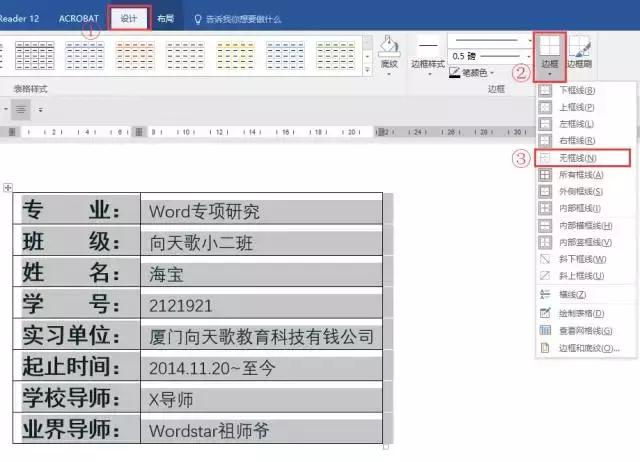This screenshot has width=640, height=462.
Task: Click the 边框 borders grid icon
Action: tap(550, 46)
